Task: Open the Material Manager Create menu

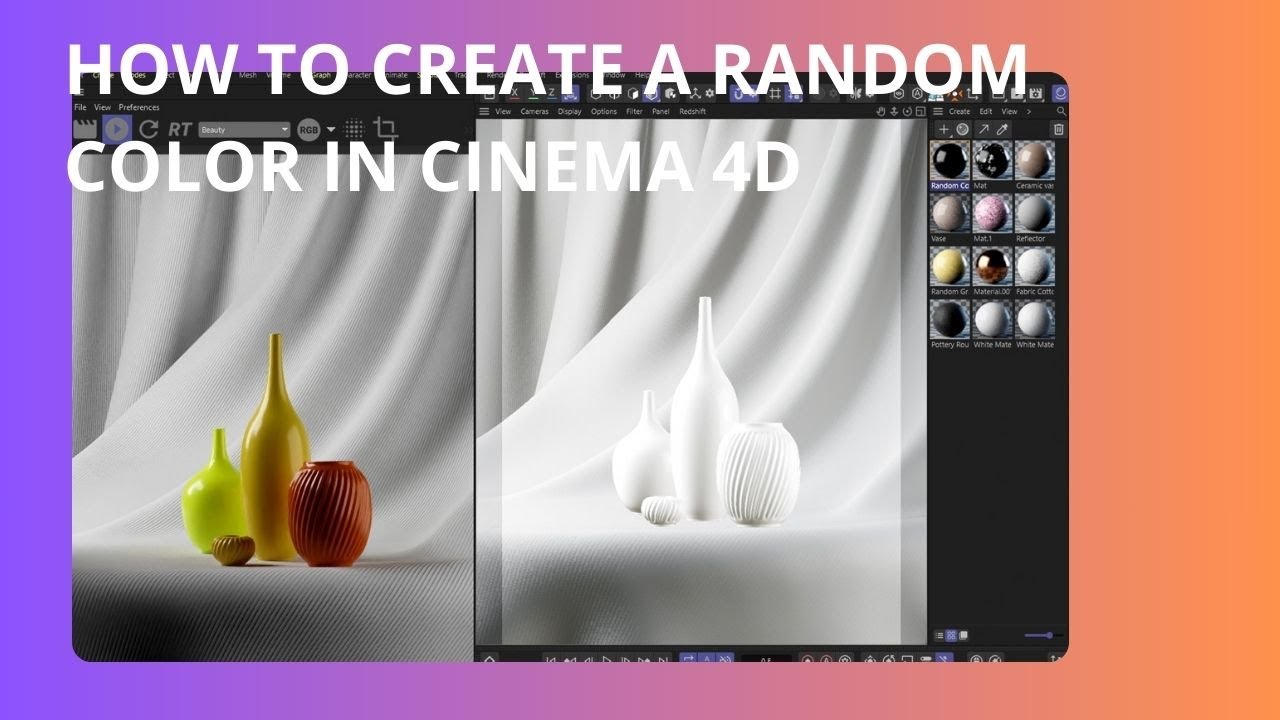Action: pos(959,111)
